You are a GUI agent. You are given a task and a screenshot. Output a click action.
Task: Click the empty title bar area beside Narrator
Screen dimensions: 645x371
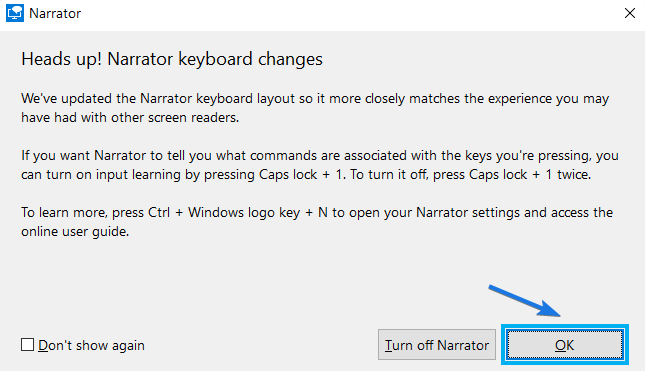[x=350, y=14]
